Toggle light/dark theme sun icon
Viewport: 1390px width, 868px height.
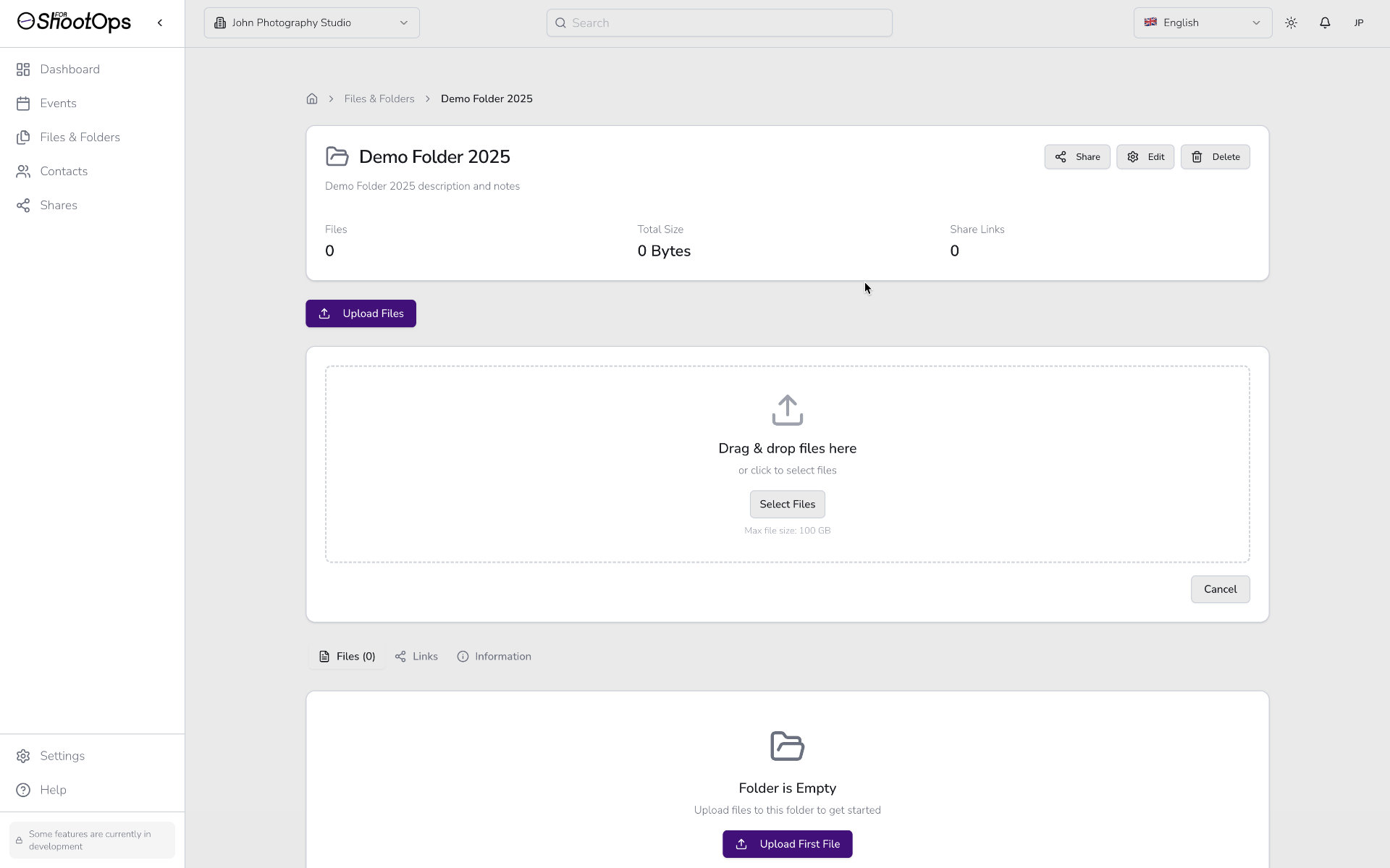(1291, 23)
